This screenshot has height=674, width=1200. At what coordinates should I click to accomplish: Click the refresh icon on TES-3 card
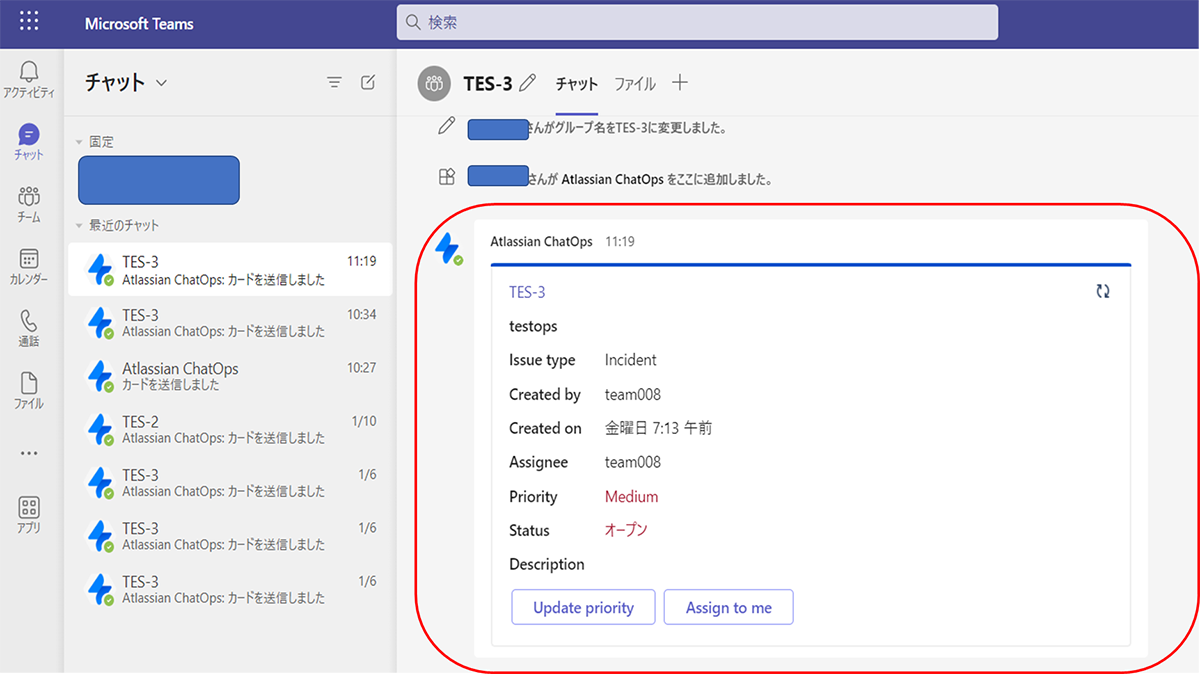tap(1103, 291)
